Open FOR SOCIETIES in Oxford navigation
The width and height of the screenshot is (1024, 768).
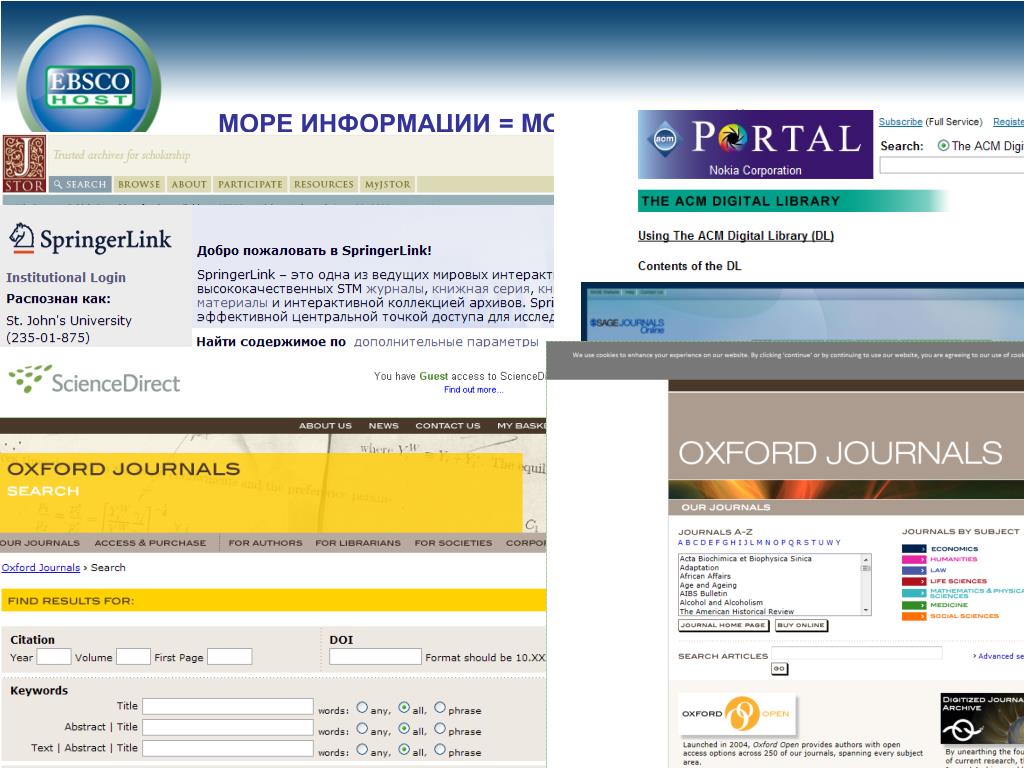453,543
